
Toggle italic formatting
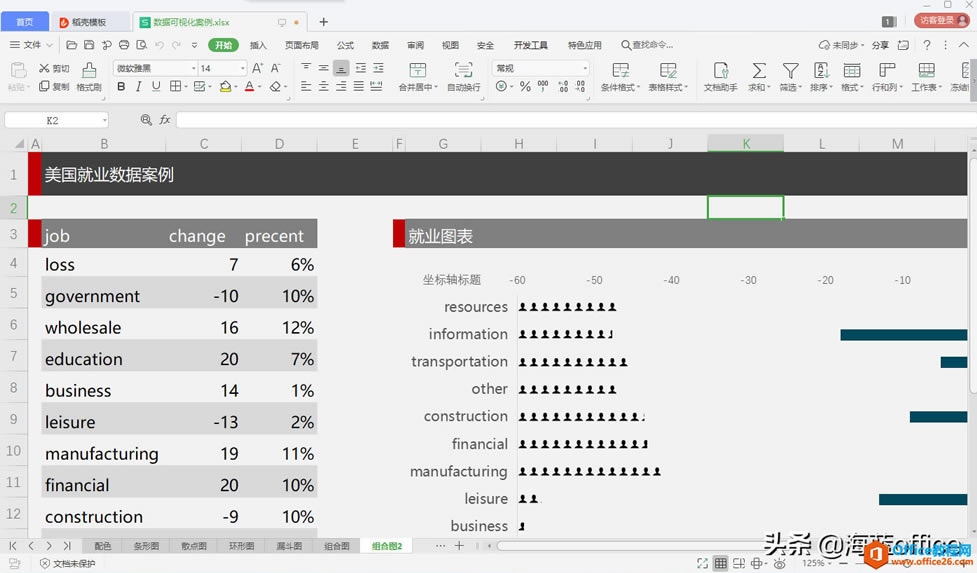tap(138, 87)
